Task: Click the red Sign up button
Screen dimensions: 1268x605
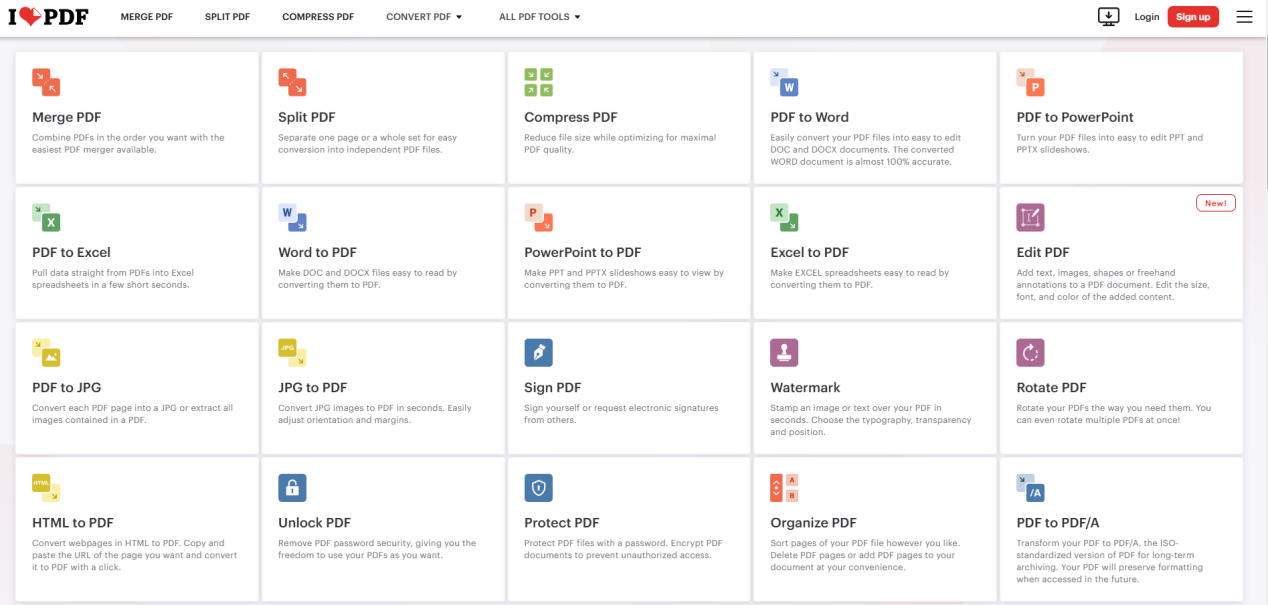Action: 1193,17
